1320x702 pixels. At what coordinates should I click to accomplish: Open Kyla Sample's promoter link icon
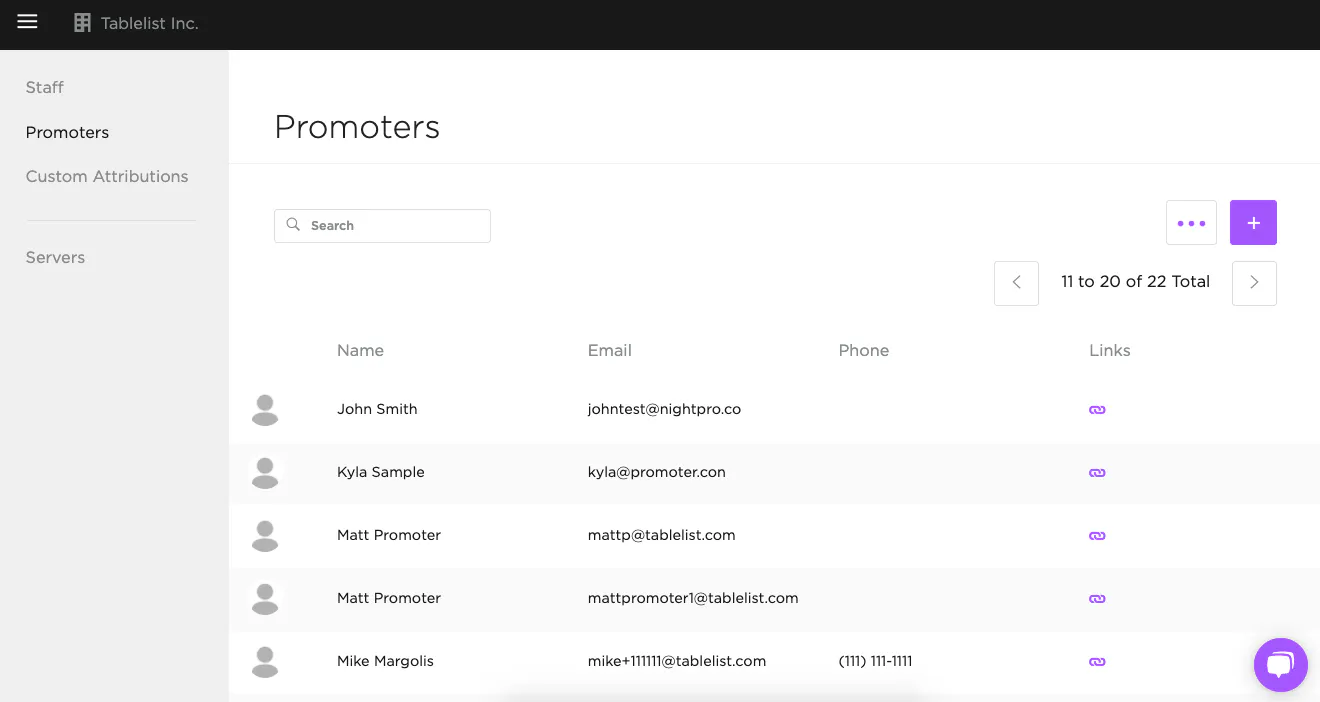coord(1097,473)
